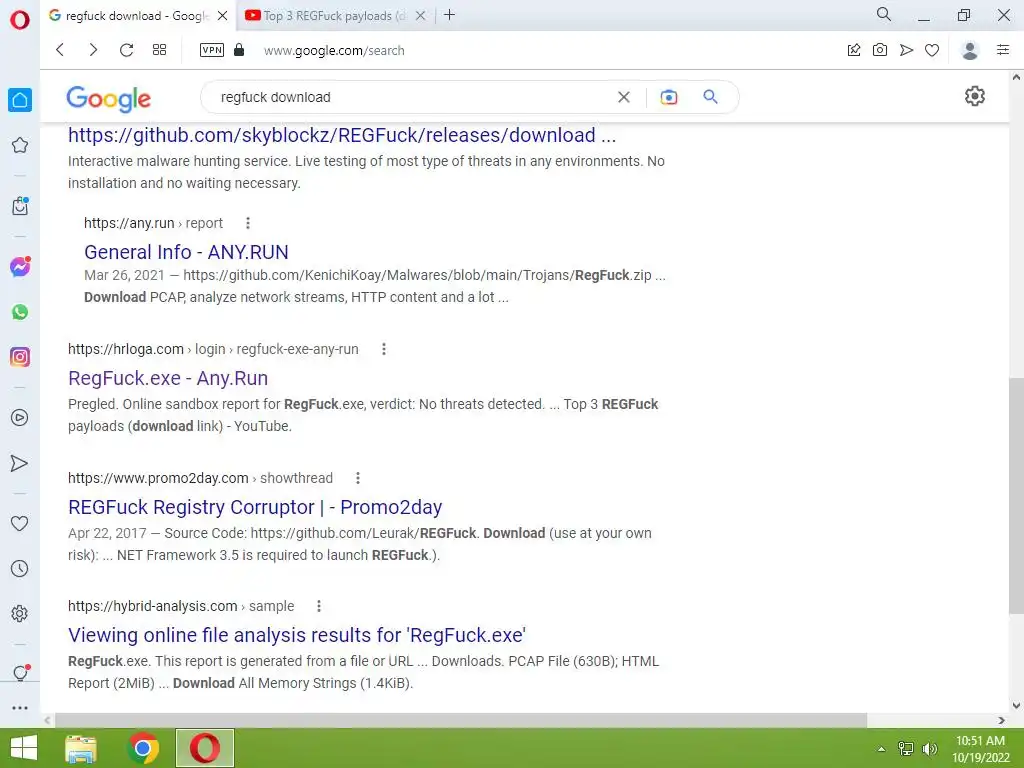
Task: Close the YouTube Top 3 REGFuck tab
Action: 421,16
